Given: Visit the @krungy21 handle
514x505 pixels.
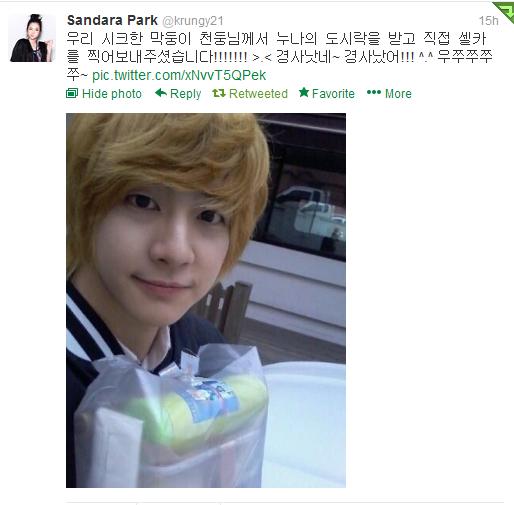Looking at the screenshot, I should pos(193,21).
